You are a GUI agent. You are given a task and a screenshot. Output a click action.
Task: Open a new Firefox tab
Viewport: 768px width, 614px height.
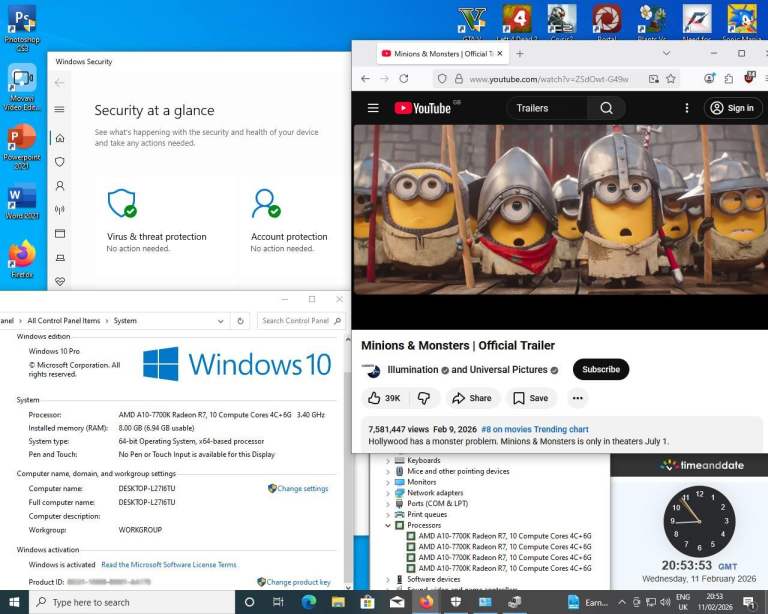[x=520, y=53]
